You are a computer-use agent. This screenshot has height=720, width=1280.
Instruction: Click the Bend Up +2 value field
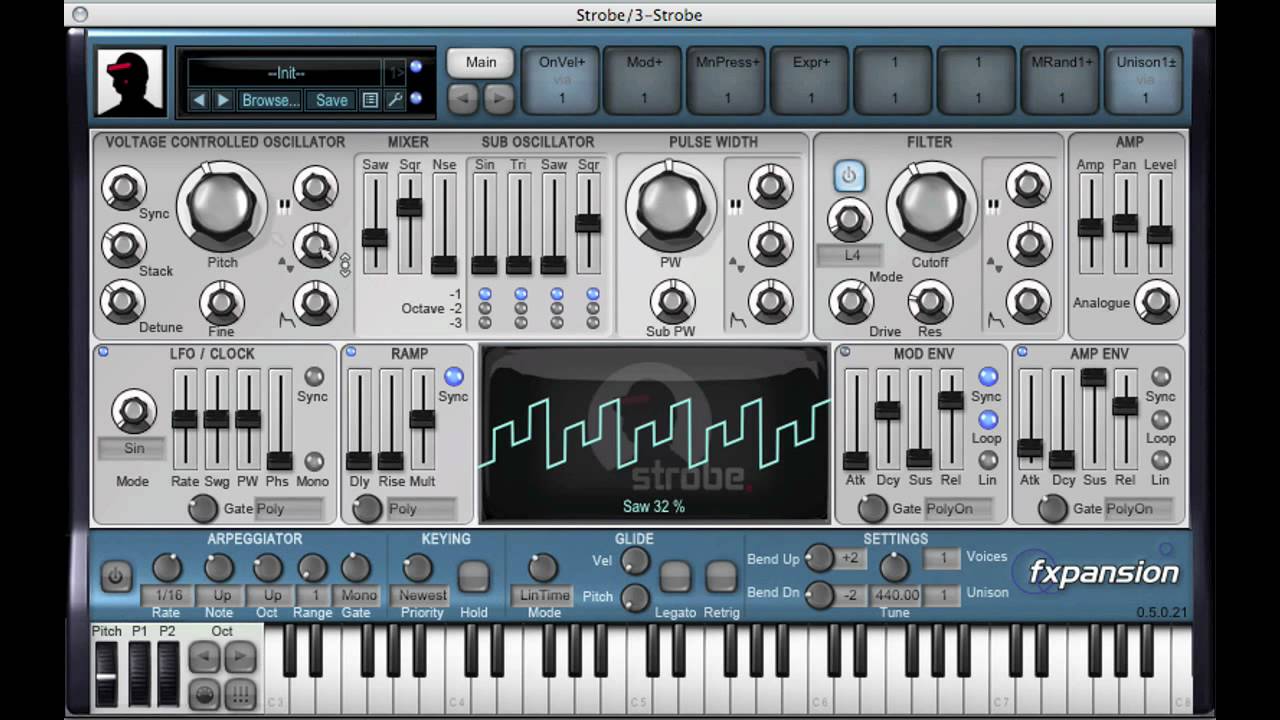click(850, 558)
